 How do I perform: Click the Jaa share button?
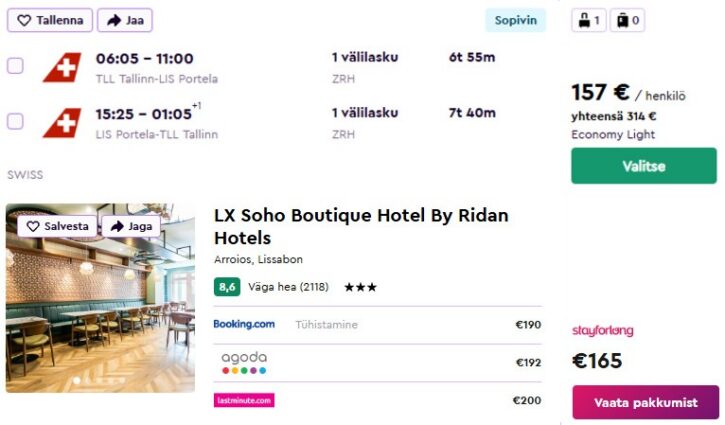(x=125, y=20)
